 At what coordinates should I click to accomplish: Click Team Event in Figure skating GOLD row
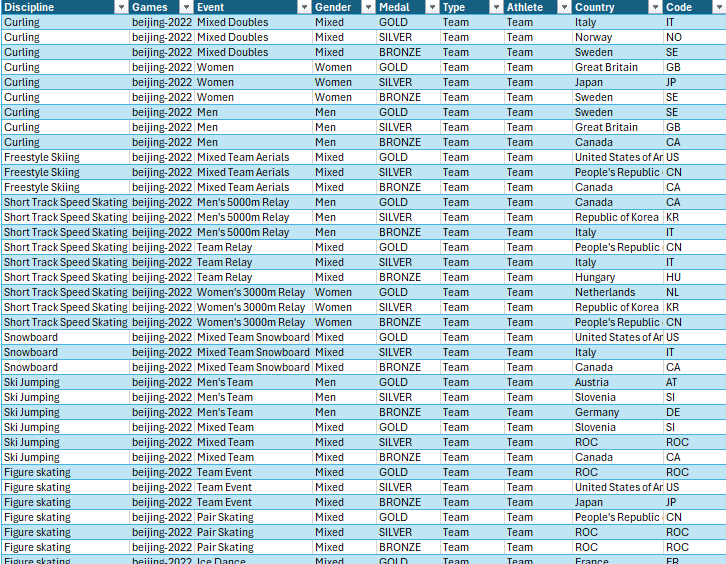tap(253, 472)
